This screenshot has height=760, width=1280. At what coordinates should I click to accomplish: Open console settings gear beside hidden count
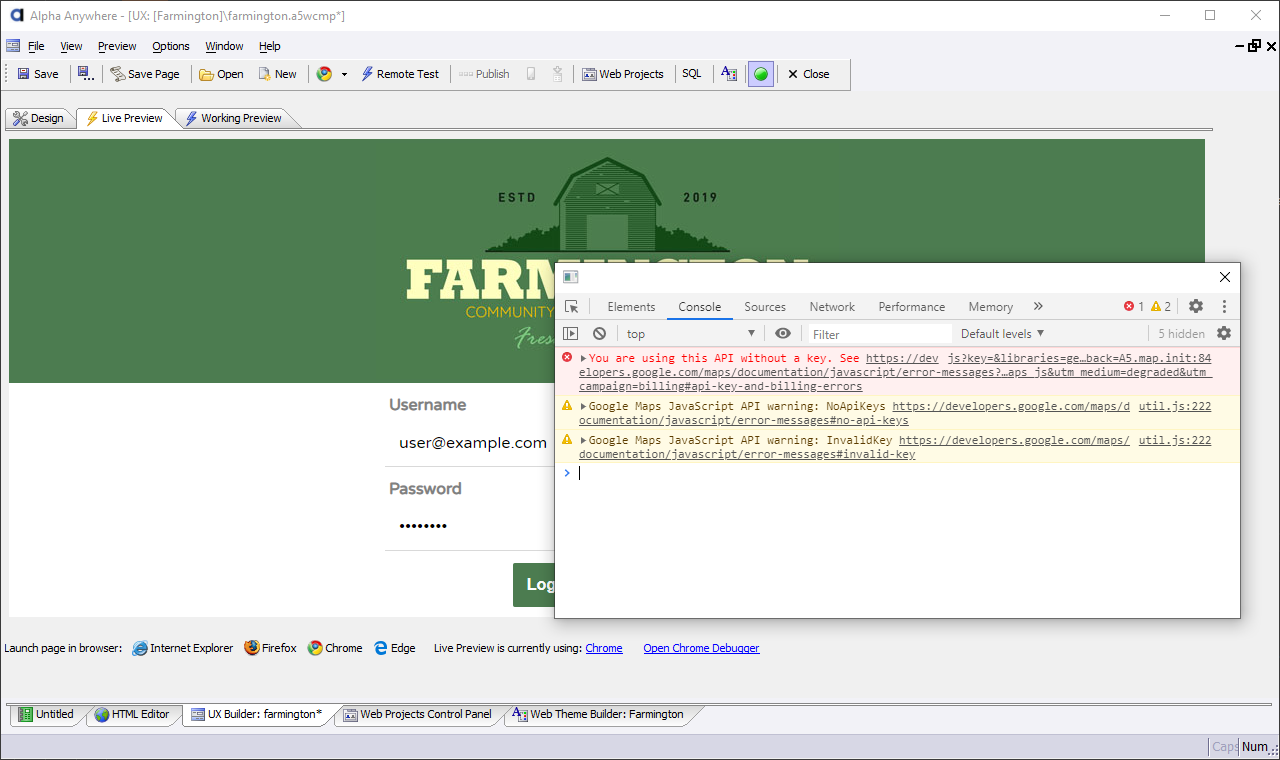click(x=1224, y=334)
